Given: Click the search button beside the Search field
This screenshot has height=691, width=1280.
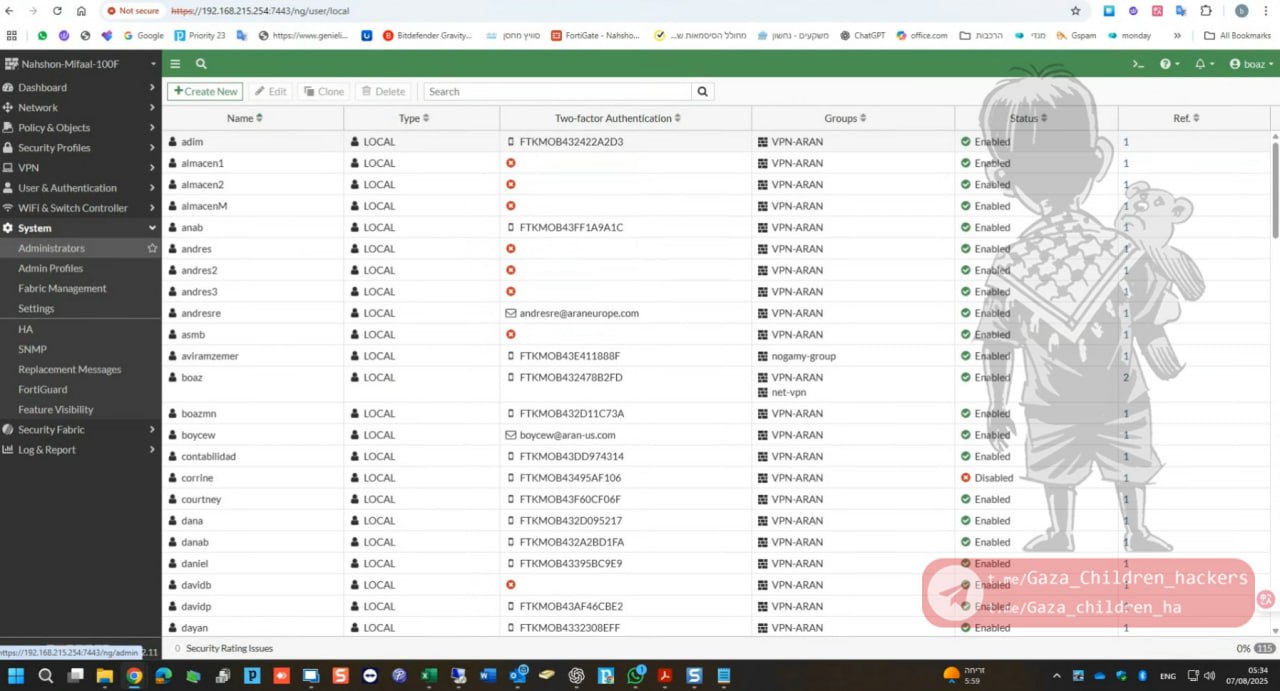Looking at the screenshot, I should tap(703, 91).
